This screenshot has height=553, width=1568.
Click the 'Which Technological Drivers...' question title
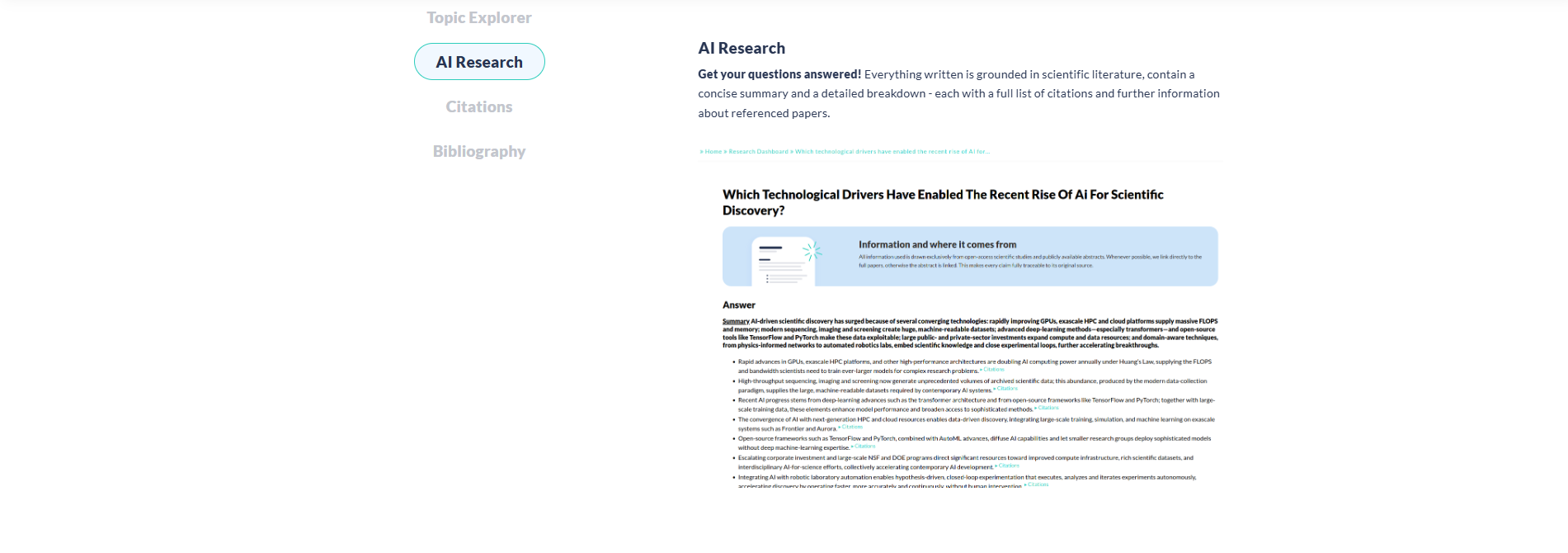tap(943, 202)
